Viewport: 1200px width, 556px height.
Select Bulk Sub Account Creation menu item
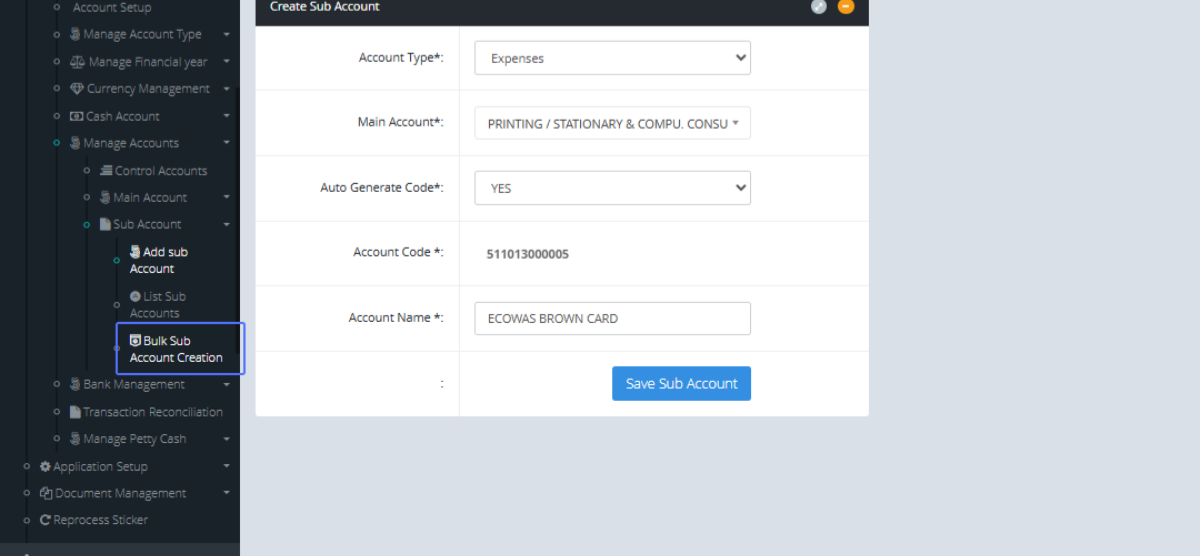pyautogui.click(x=176, y=349)
